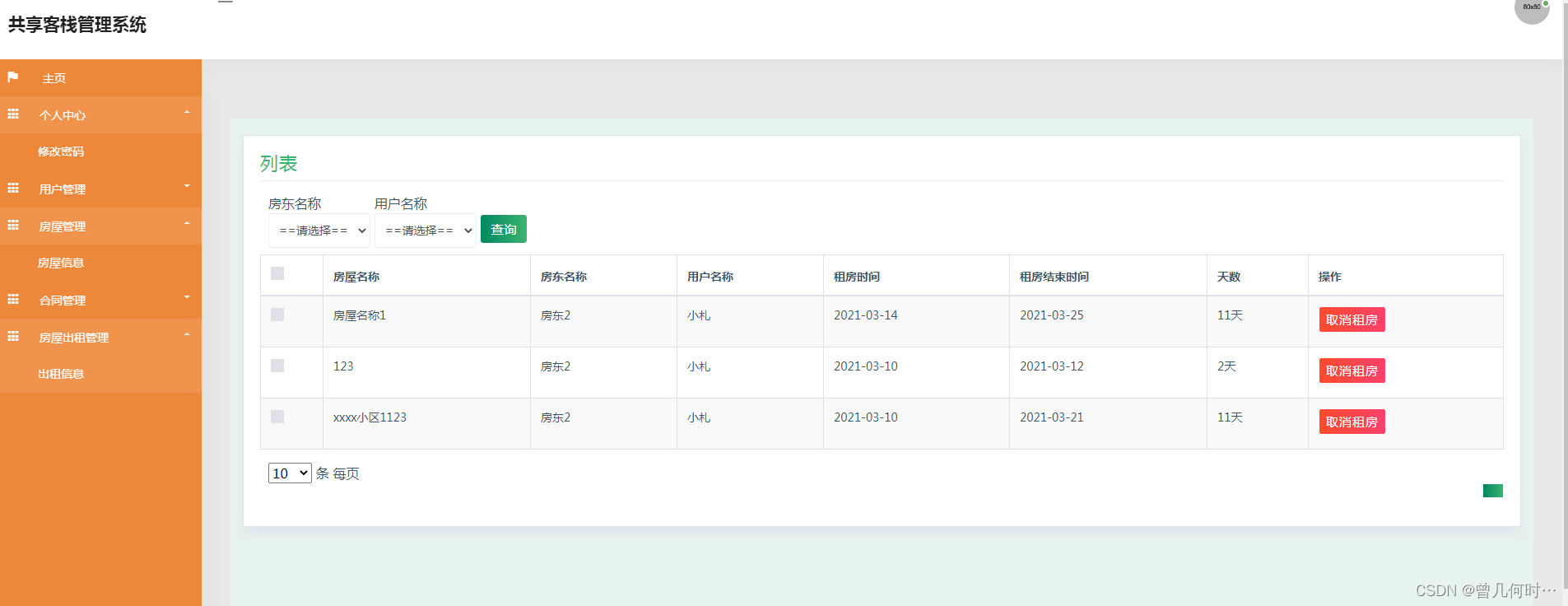Cancel the rental for house 123

pos(1352,371)
